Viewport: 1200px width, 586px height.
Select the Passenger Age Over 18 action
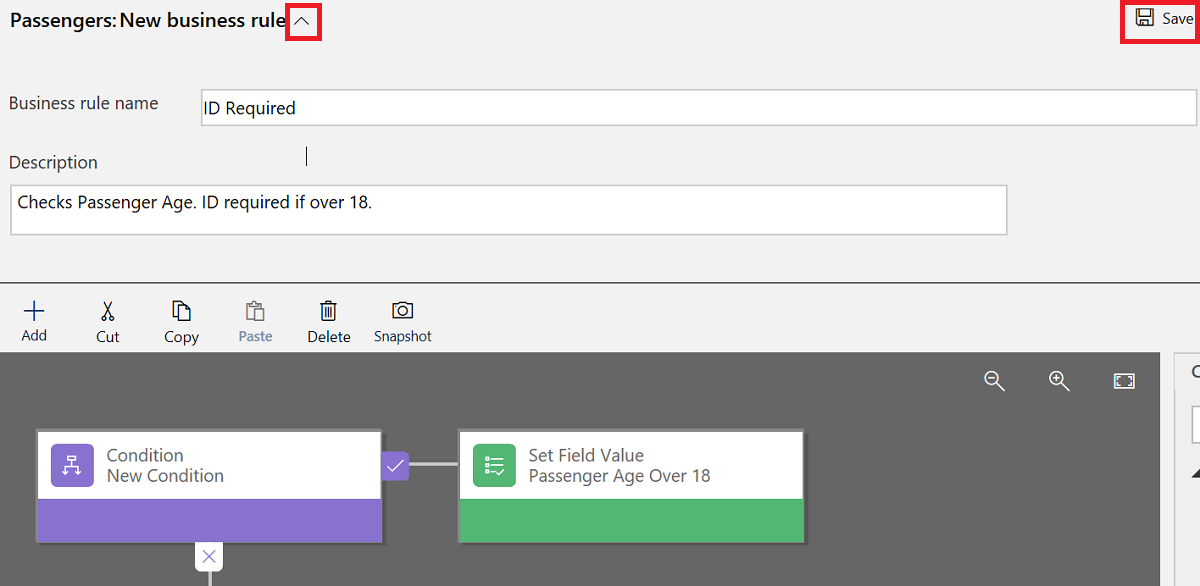click(631, 465)
